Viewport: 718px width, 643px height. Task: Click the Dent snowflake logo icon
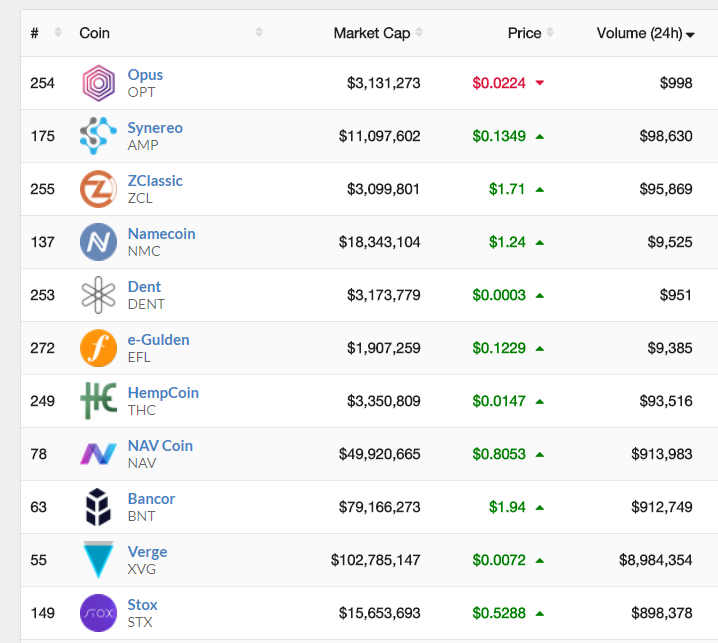pos(98,295)
